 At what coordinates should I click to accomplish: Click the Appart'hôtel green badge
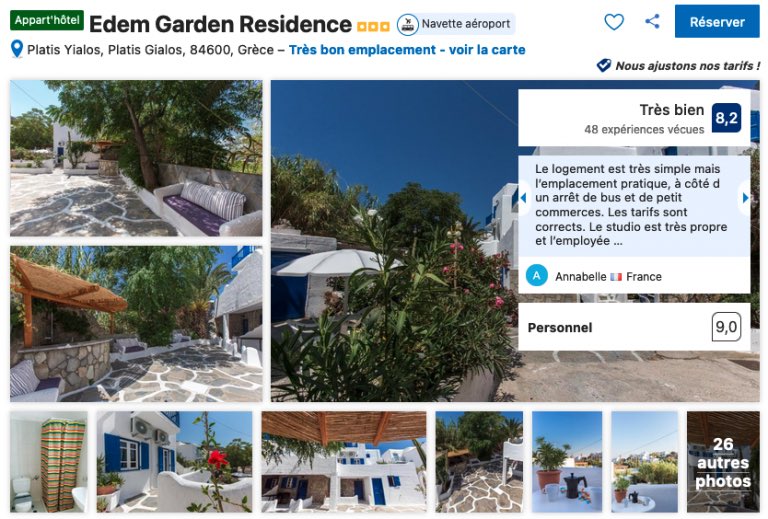(x=47, y=21)
